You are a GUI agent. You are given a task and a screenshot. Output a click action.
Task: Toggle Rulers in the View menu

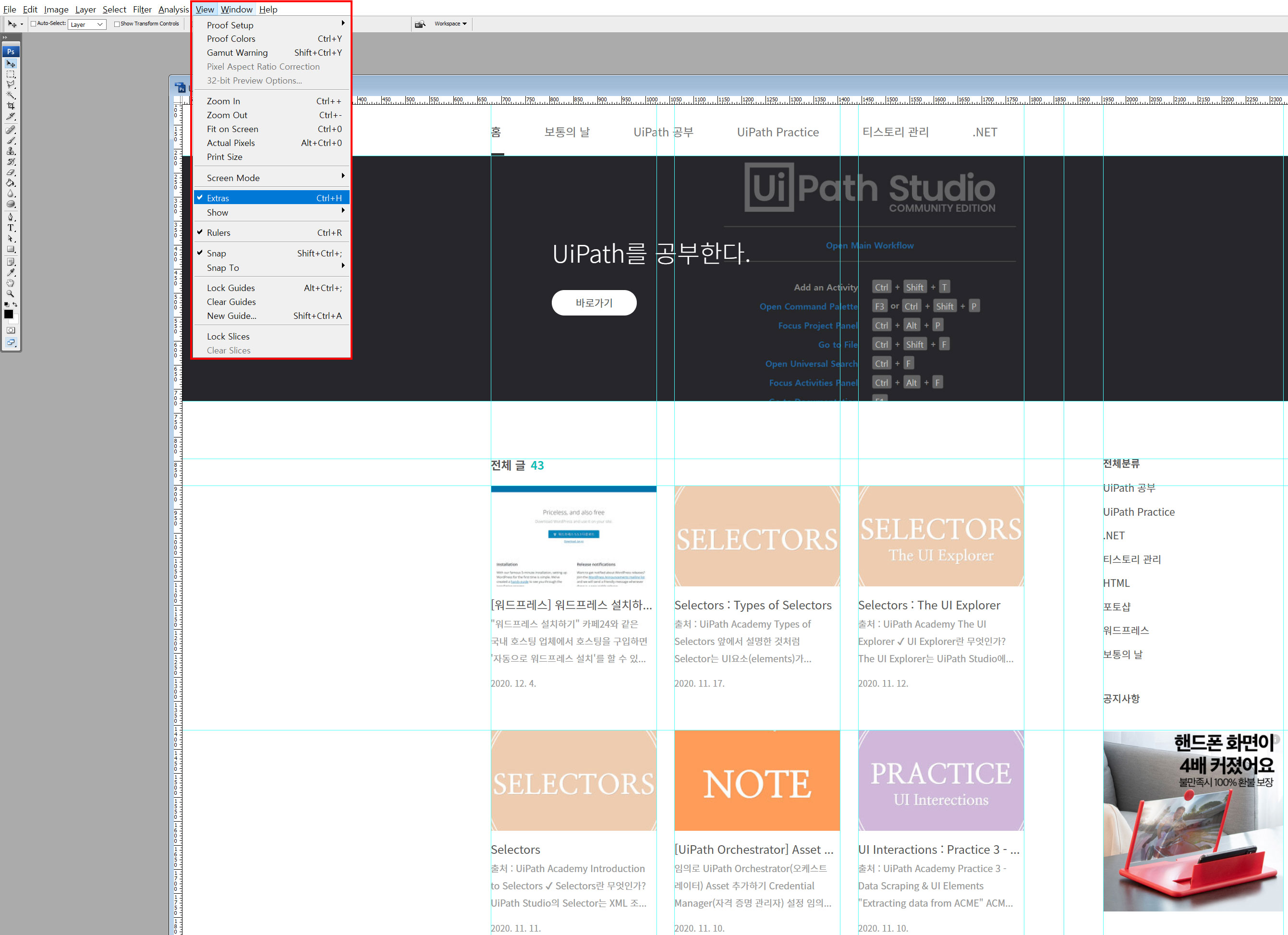[x=271, y=232]
